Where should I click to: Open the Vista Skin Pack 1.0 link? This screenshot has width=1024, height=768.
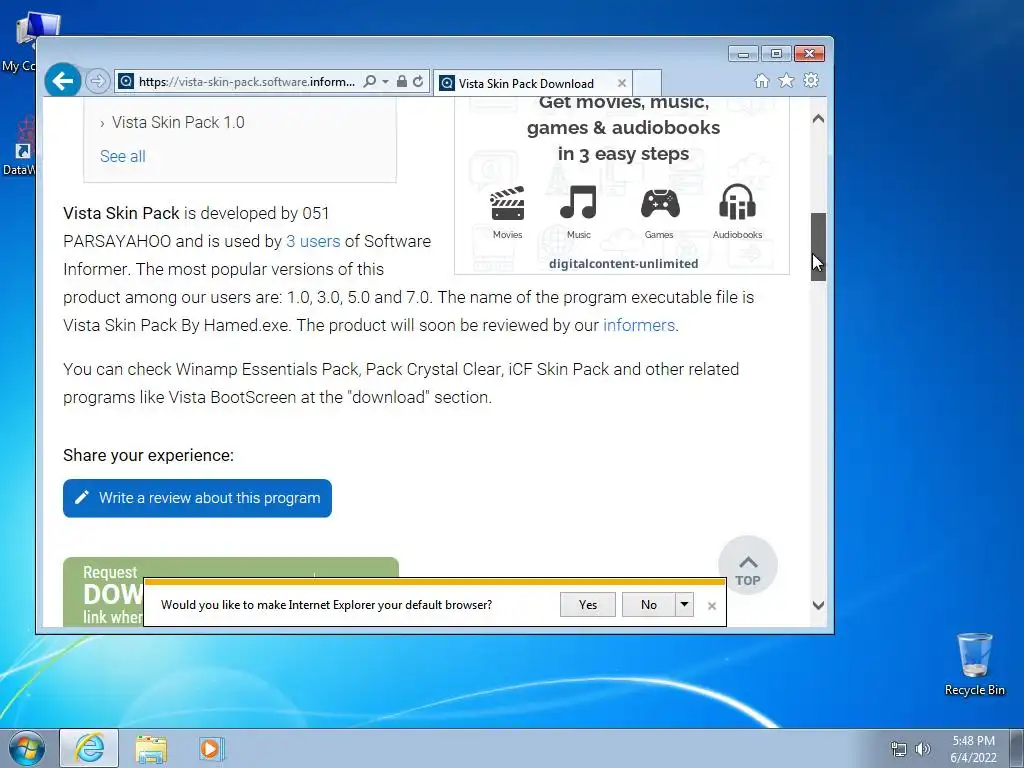178,122
